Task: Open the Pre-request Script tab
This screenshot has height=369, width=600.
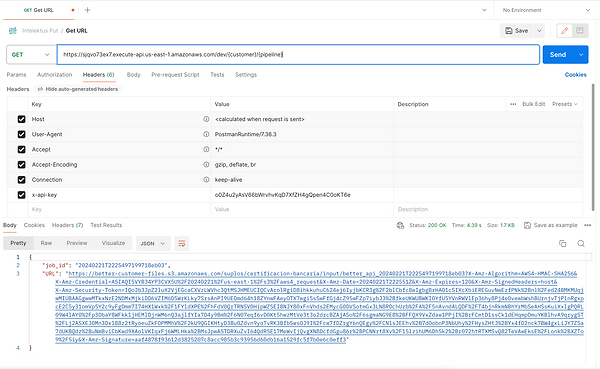Action: tap(175, 75)
